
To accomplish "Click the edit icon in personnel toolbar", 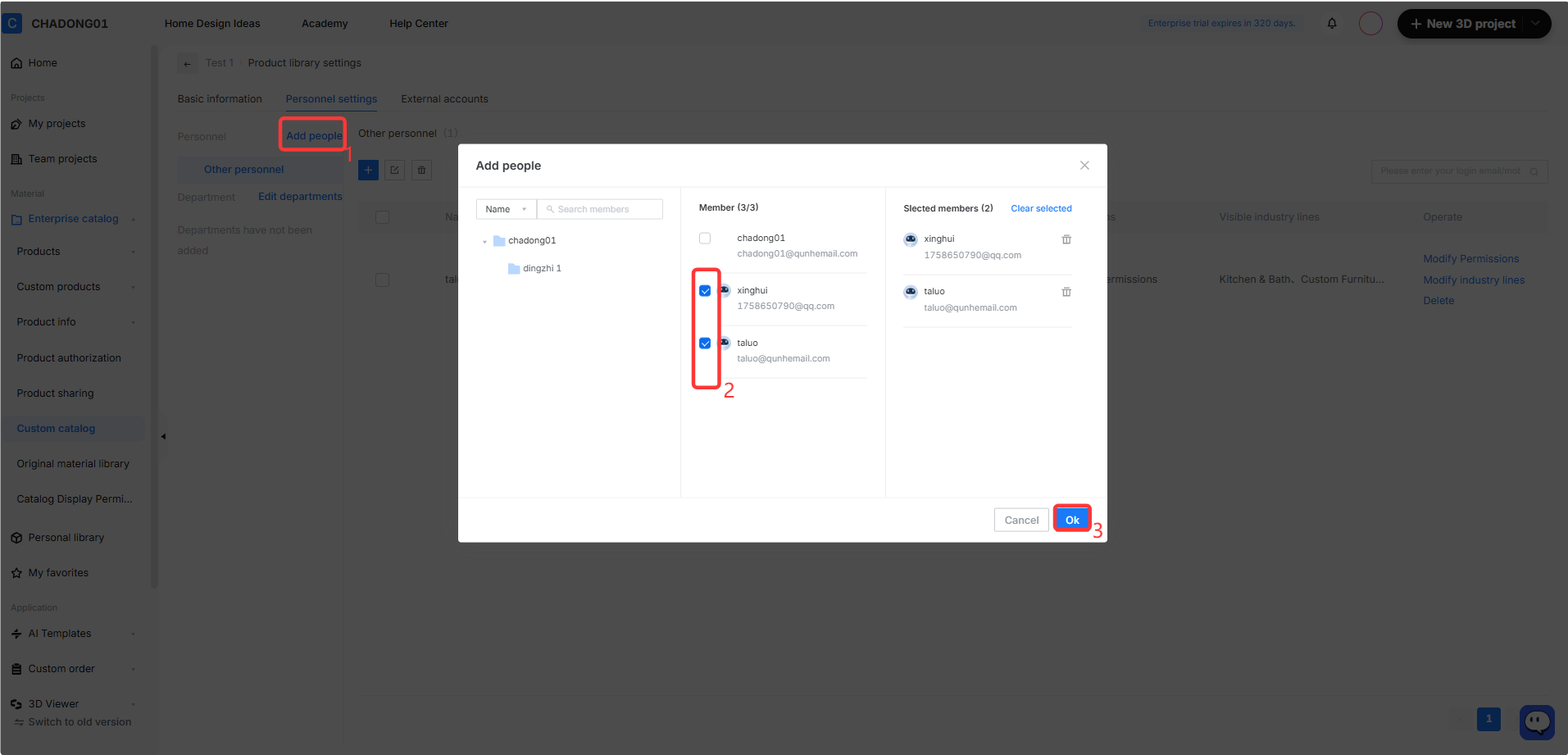I will (x=394, y=170).
